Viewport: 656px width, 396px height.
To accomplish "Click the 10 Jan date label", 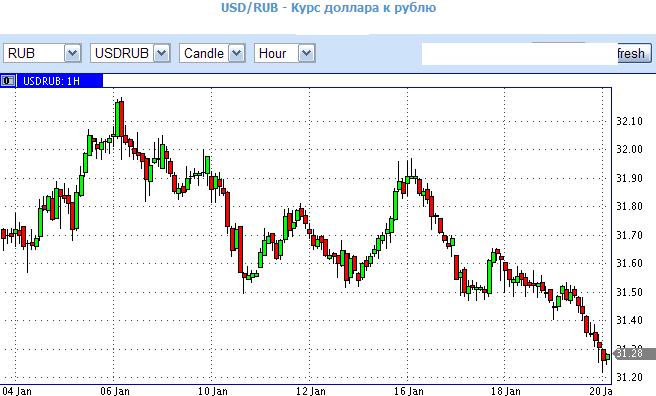I will (x=213, y=391).
